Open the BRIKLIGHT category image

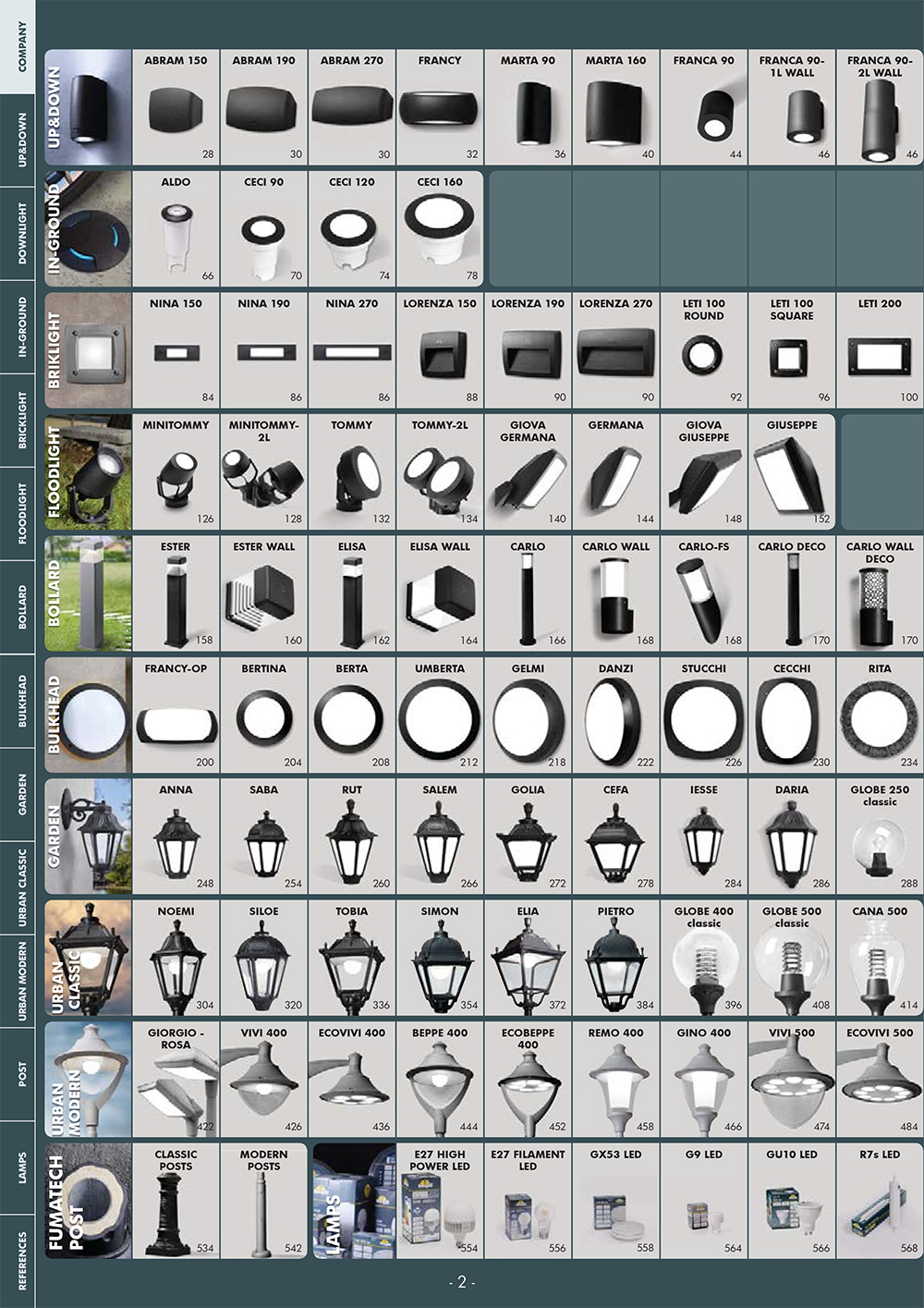88,350
